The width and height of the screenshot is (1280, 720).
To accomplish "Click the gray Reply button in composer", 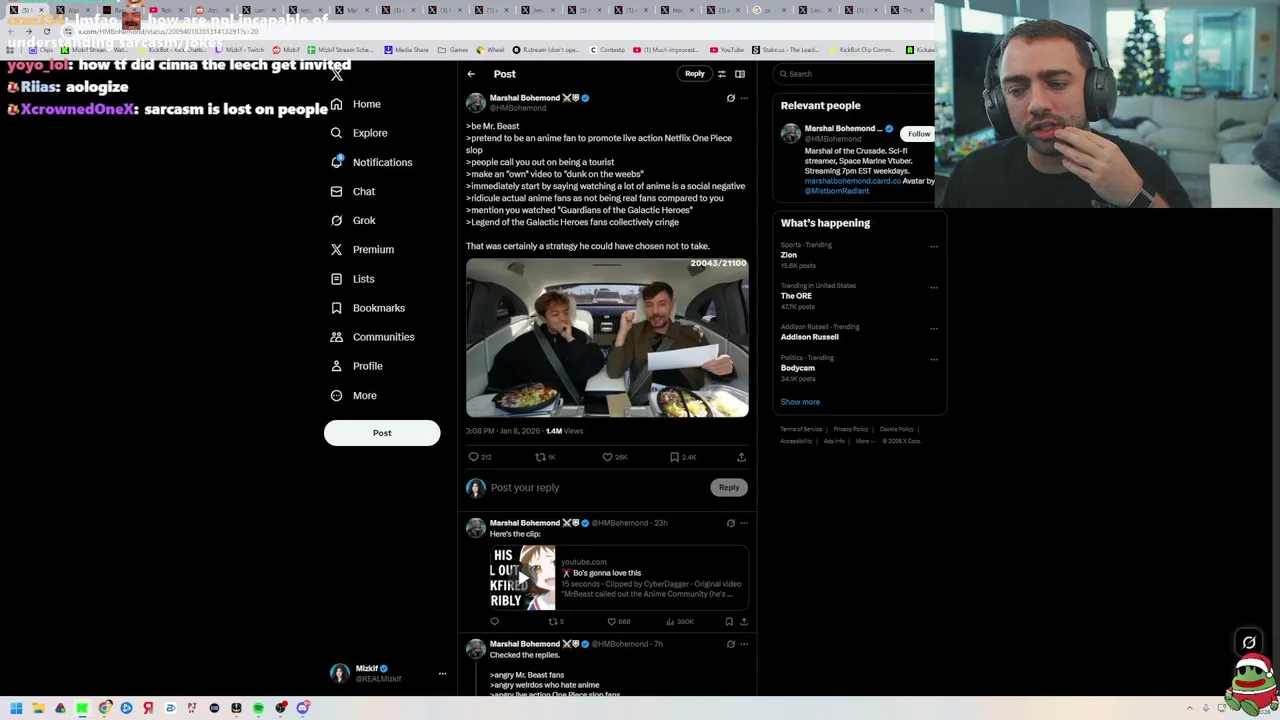I will tap(729, 487).
